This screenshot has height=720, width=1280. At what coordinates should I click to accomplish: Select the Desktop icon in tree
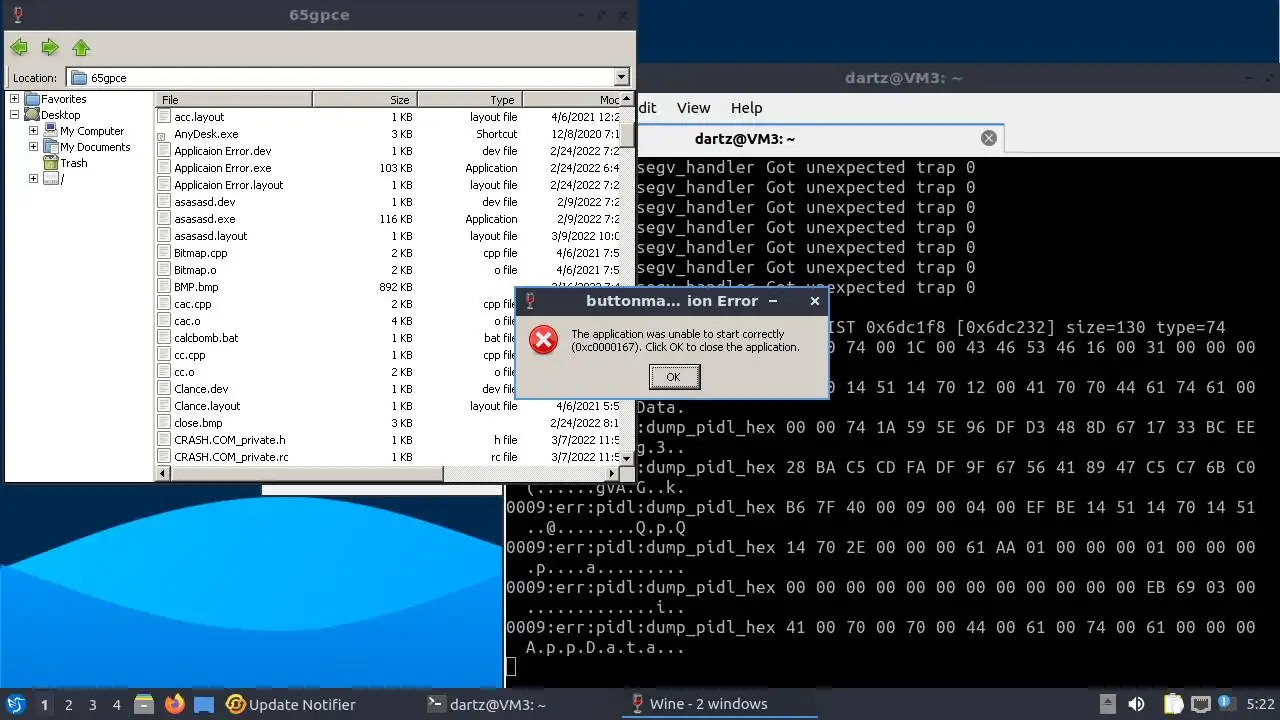[32, 115]
